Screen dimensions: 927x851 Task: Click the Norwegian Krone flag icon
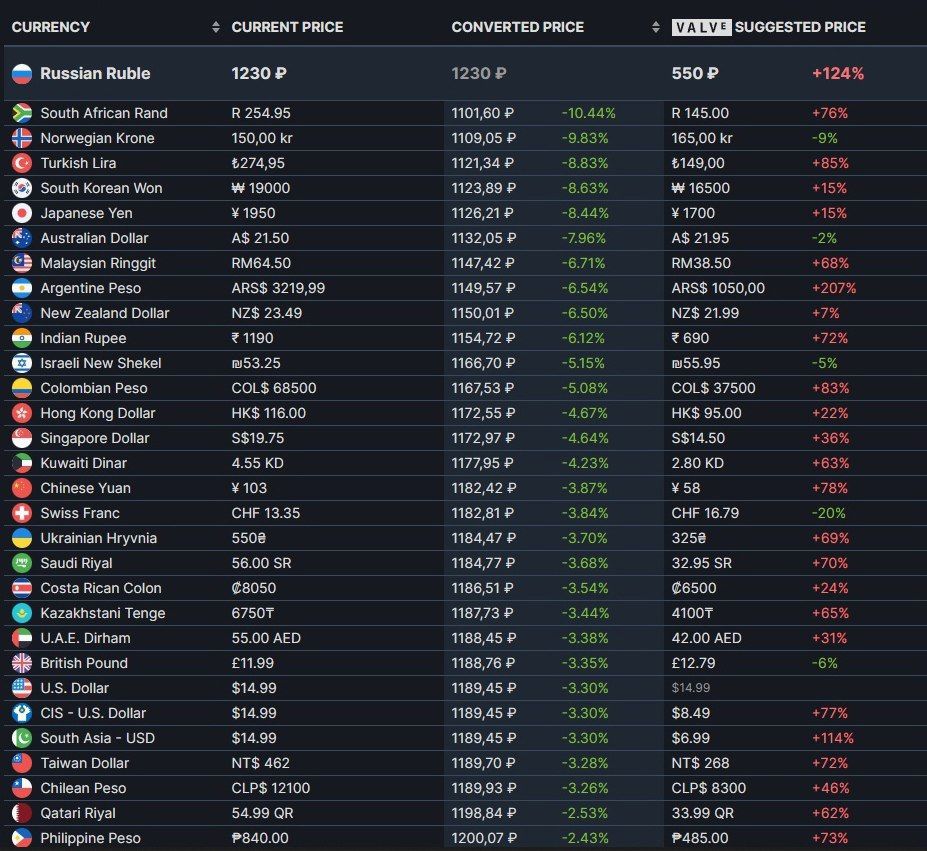[22, 138]
